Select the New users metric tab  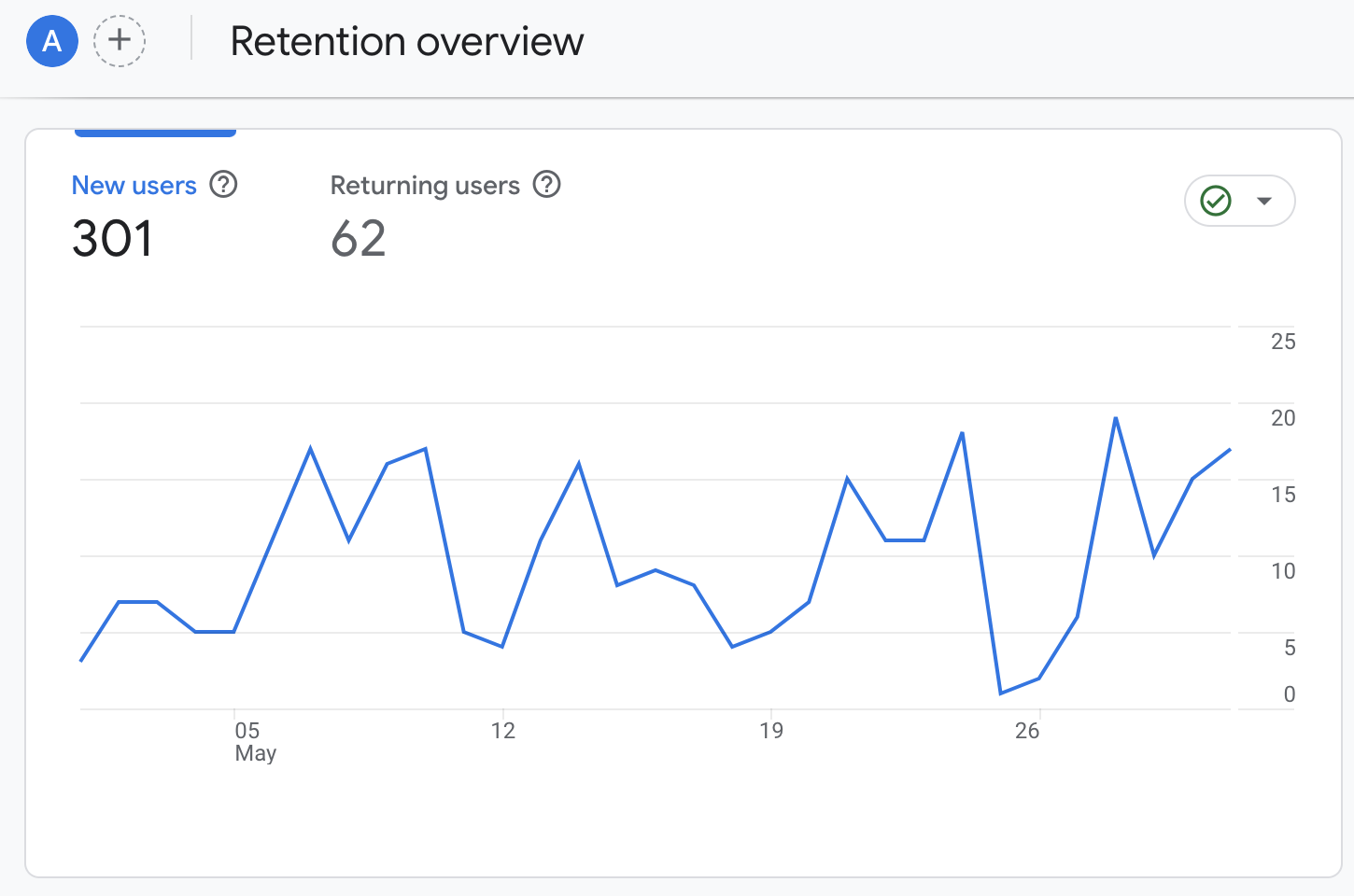[134, 186]
